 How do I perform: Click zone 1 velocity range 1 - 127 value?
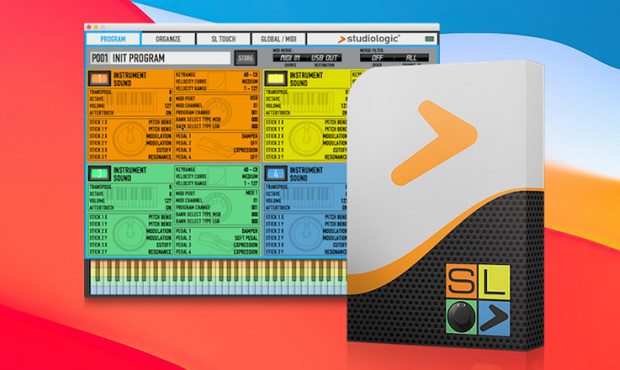[x=251, y=89]
